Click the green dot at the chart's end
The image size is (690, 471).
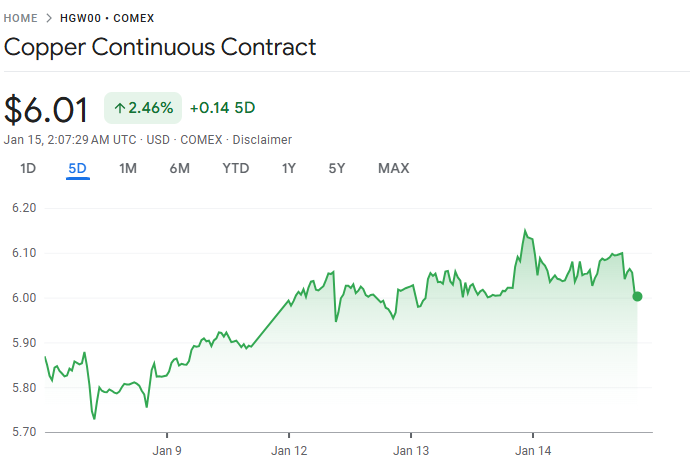(x=637, y=296)
